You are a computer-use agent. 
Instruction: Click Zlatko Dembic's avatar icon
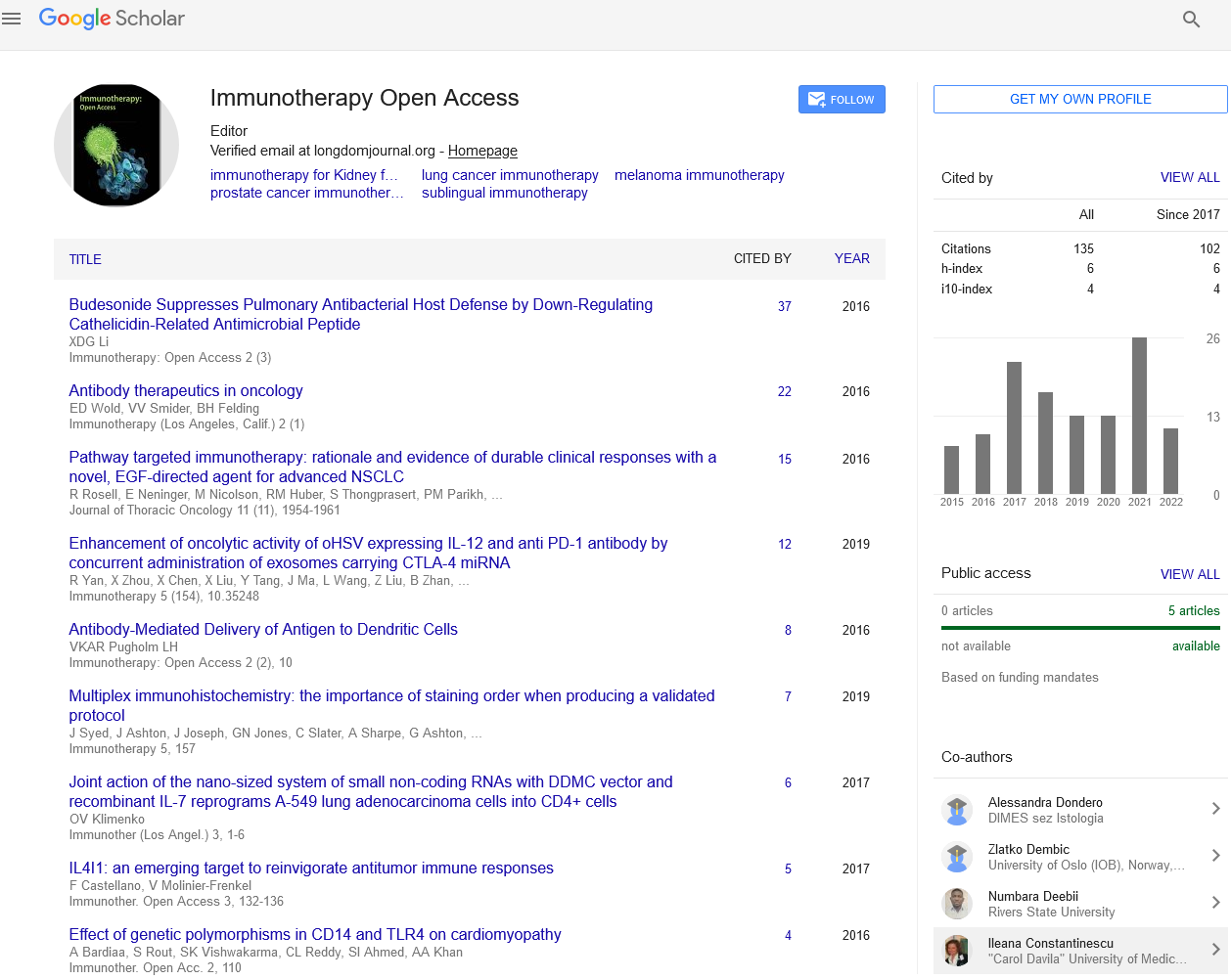click(956, 857)
